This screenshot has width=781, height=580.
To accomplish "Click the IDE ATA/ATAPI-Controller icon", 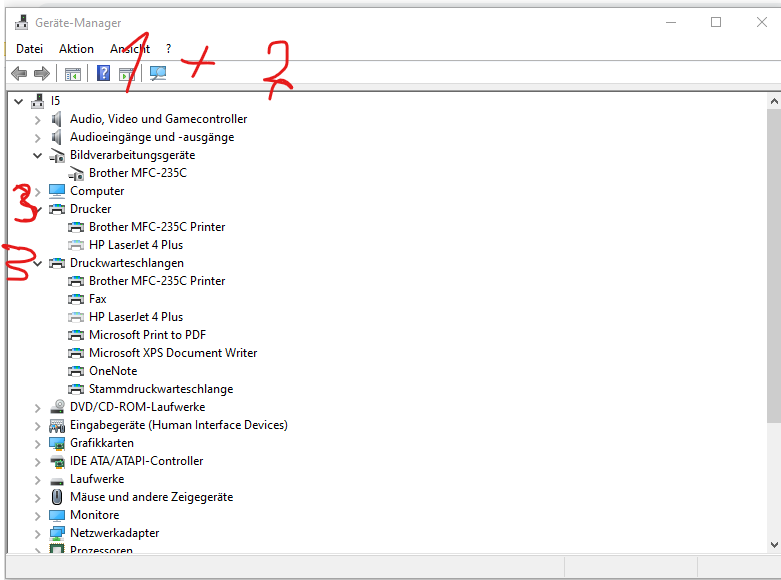I will coord(57,461).
